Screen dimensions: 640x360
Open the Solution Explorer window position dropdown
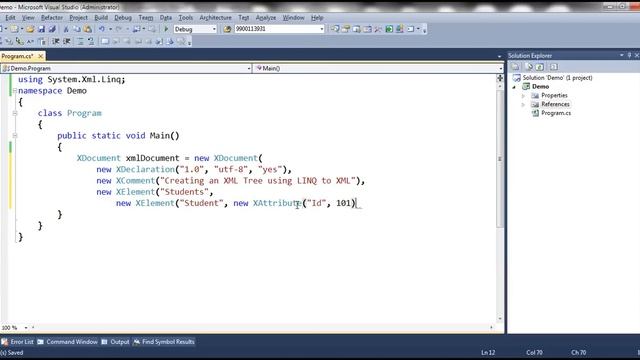coord(621,55)
